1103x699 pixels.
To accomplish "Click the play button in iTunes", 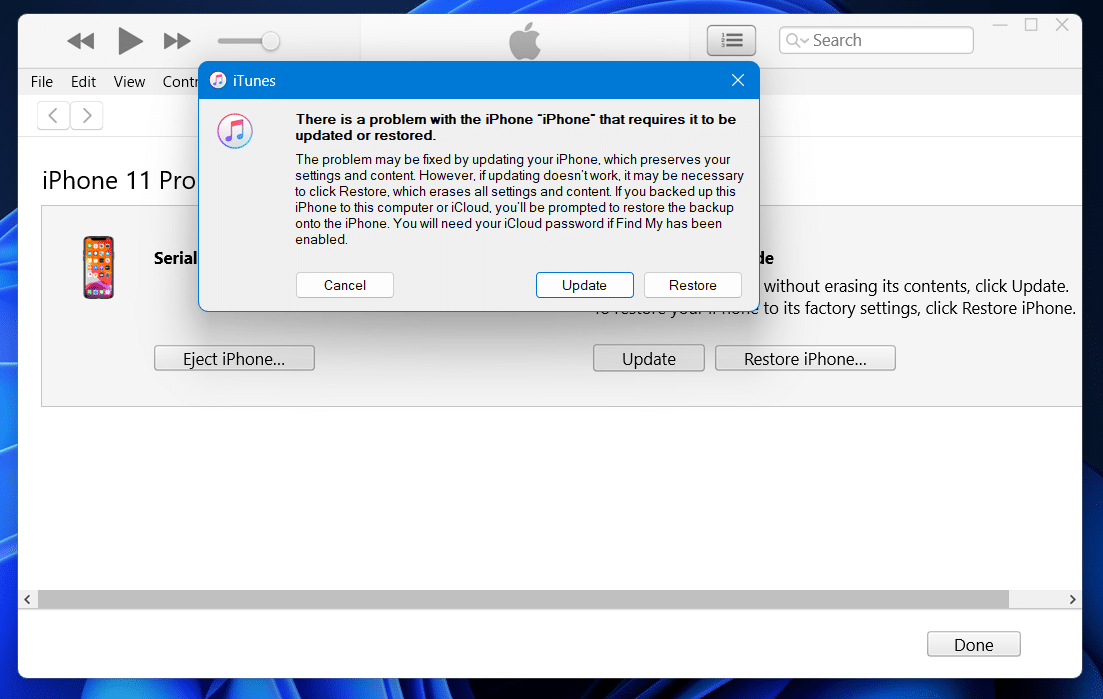I will (x=129, y=41).
